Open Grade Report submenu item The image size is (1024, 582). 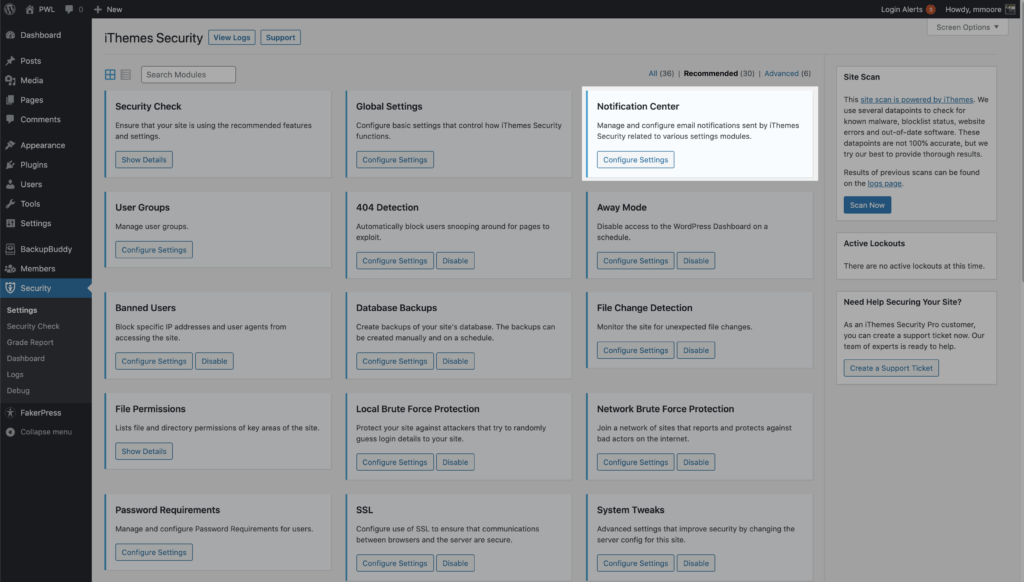coord(30,342)
